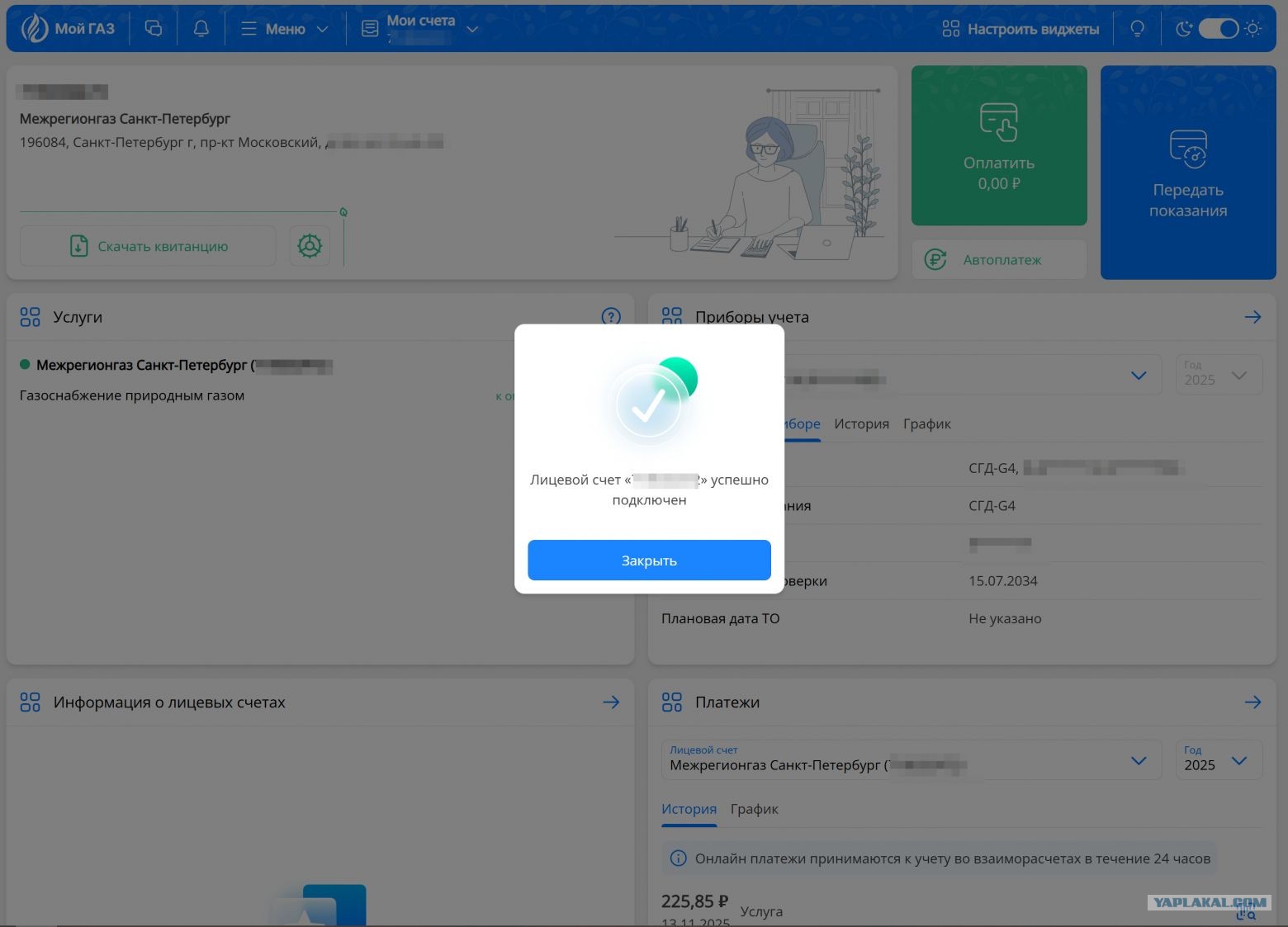Click the Мой ГАЗ flame logo
Viewport: 1288px width, 927px height.
(35, 29)
